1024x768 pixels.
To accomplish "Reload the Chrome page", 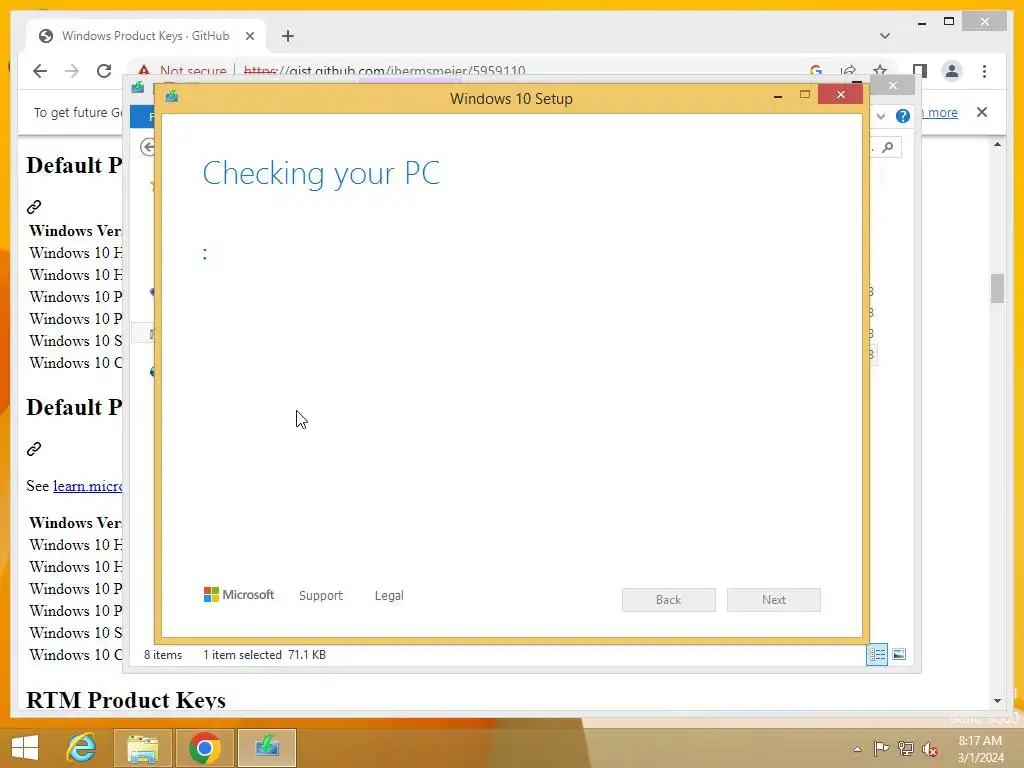I will 104,71.
